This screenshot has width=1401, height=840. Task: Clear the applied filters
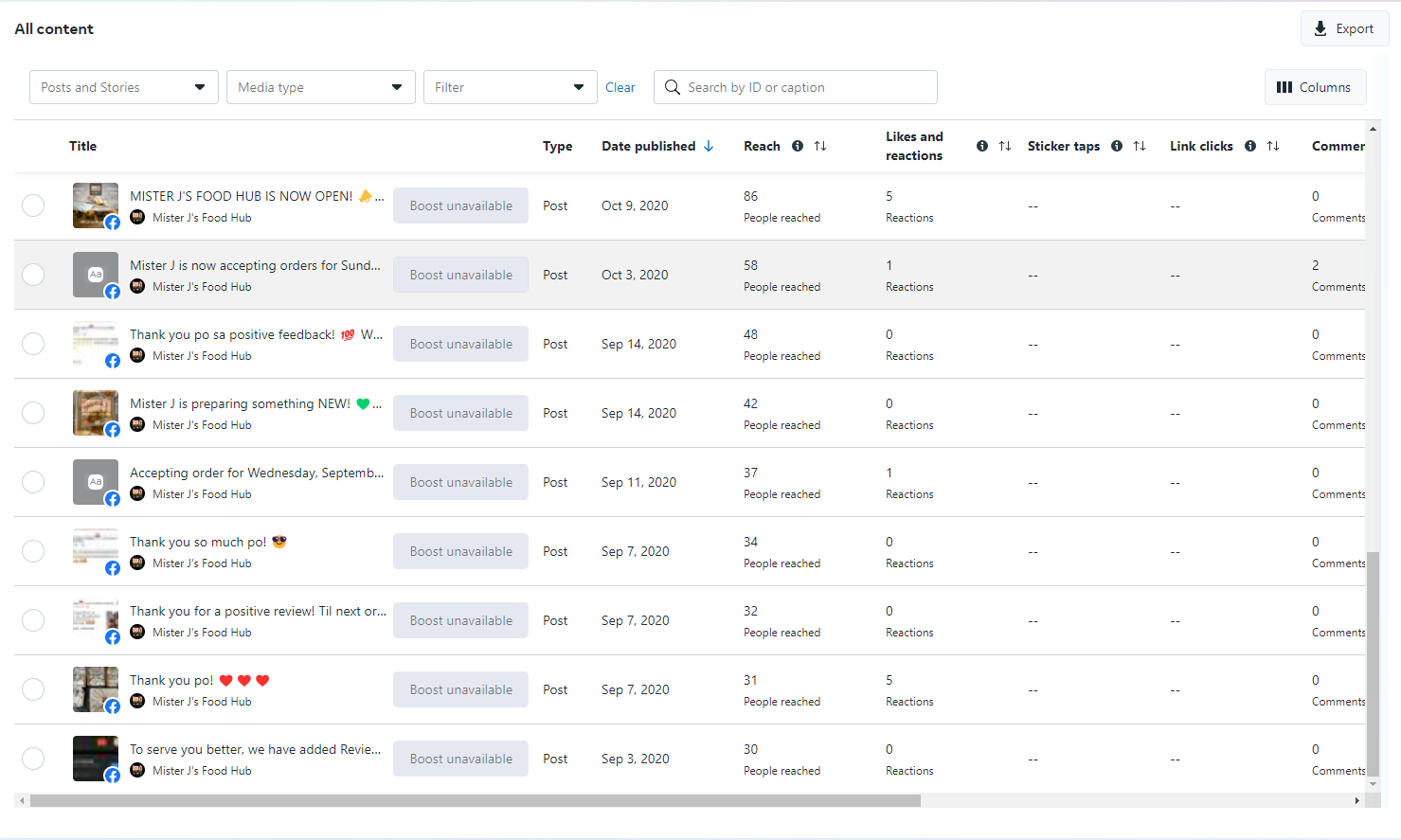[x=620, y=87]
